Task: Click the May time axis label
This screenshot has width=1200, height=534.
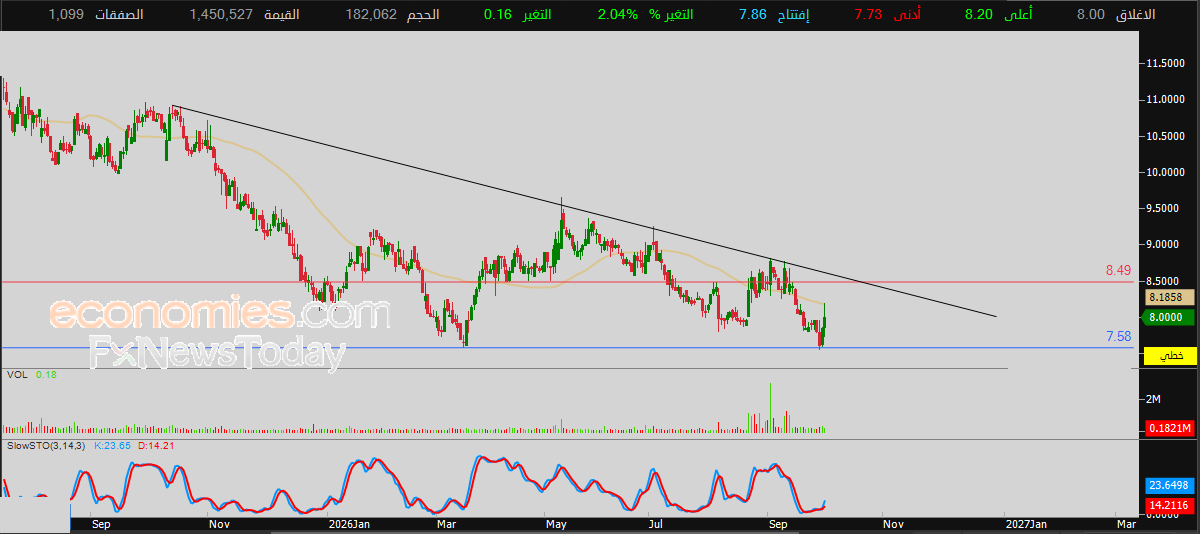Action: 556,523
